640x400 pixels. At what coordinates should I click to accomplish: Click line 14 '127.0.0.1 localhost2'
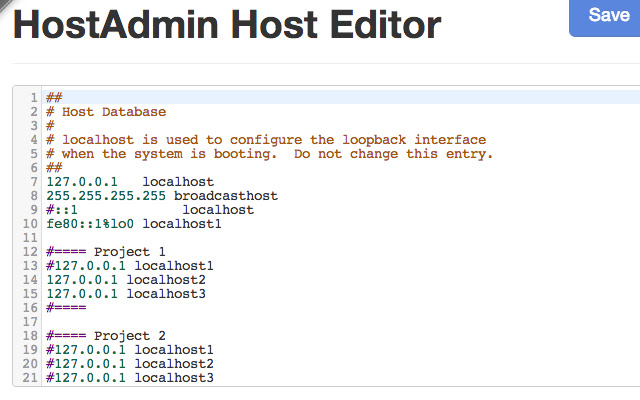point(126,280)
